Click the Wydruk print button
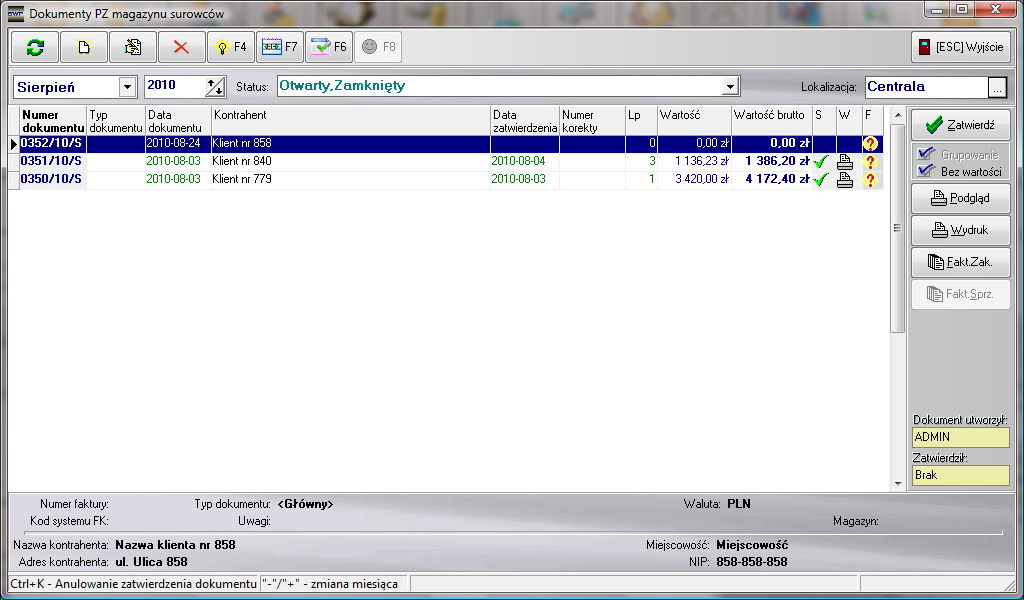This screenshot has width=1024, height=600. tap(960, 230)
